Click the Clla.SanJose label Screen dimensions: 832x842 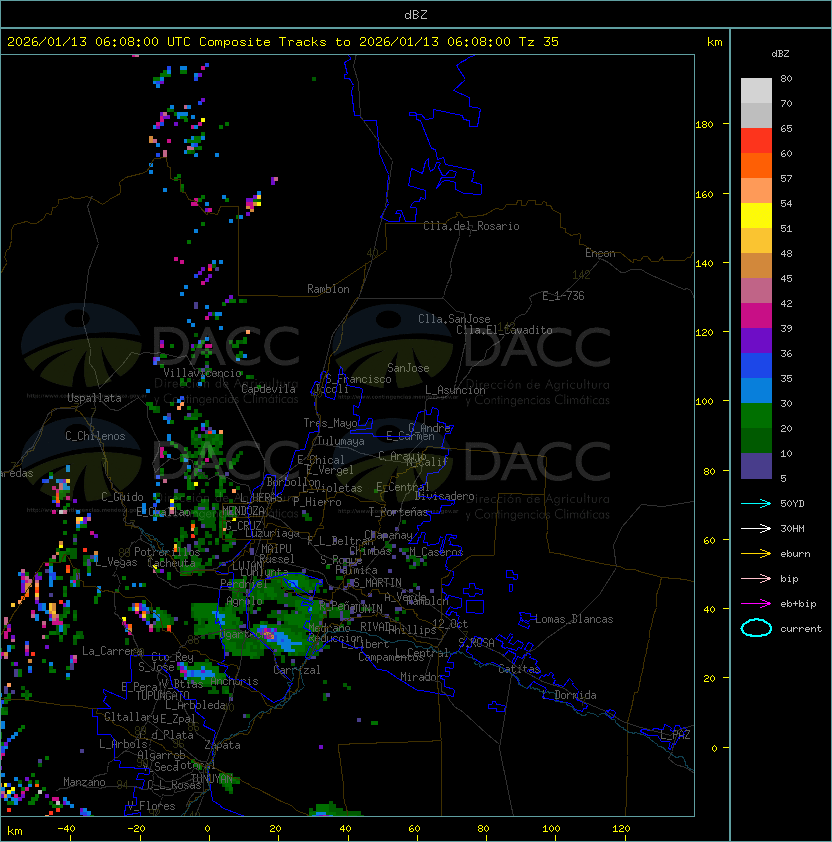coord(454,319)
